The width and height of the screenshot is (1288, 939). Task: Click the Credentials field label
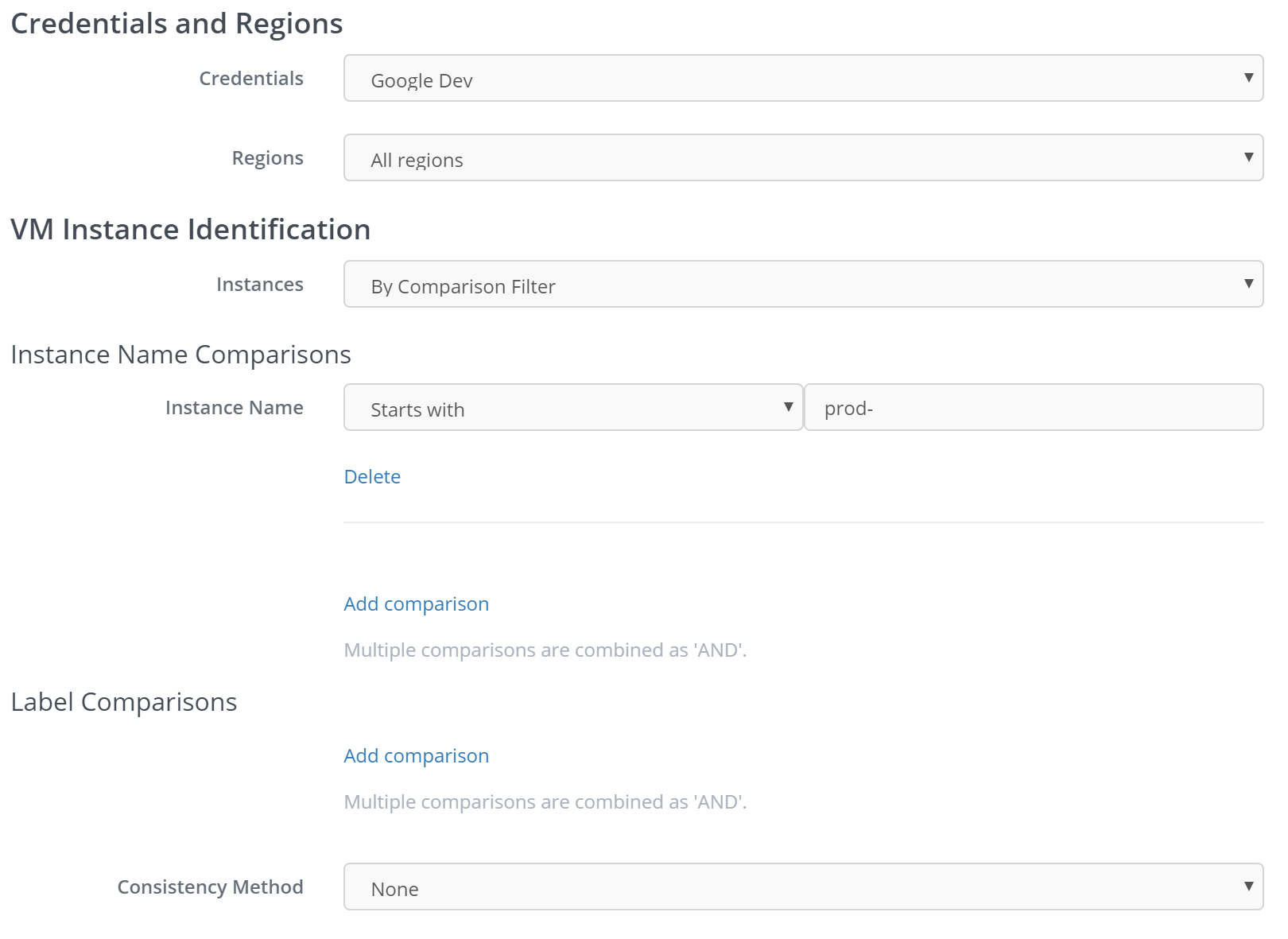pos(251,79)
